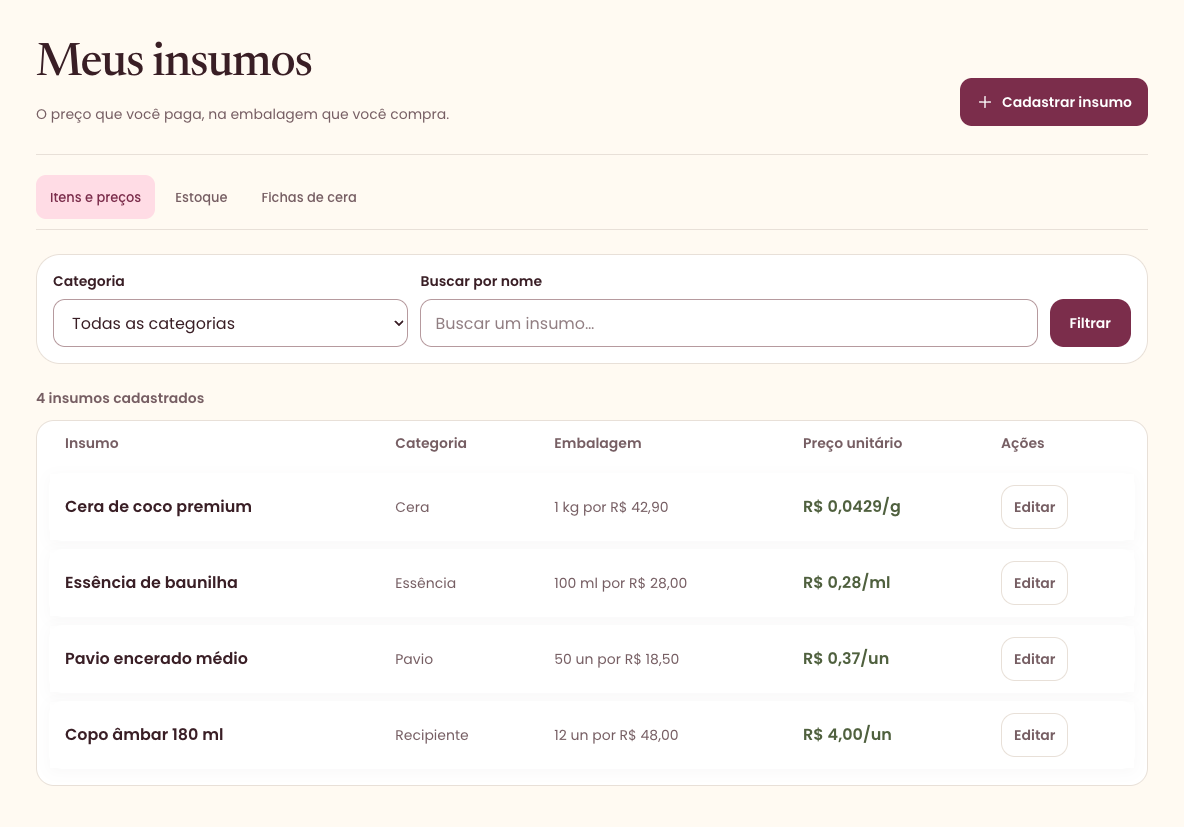Click the plus icon in Cadastrar insumo
Viewport: 1184px width, 827px height.
point(985,102)
